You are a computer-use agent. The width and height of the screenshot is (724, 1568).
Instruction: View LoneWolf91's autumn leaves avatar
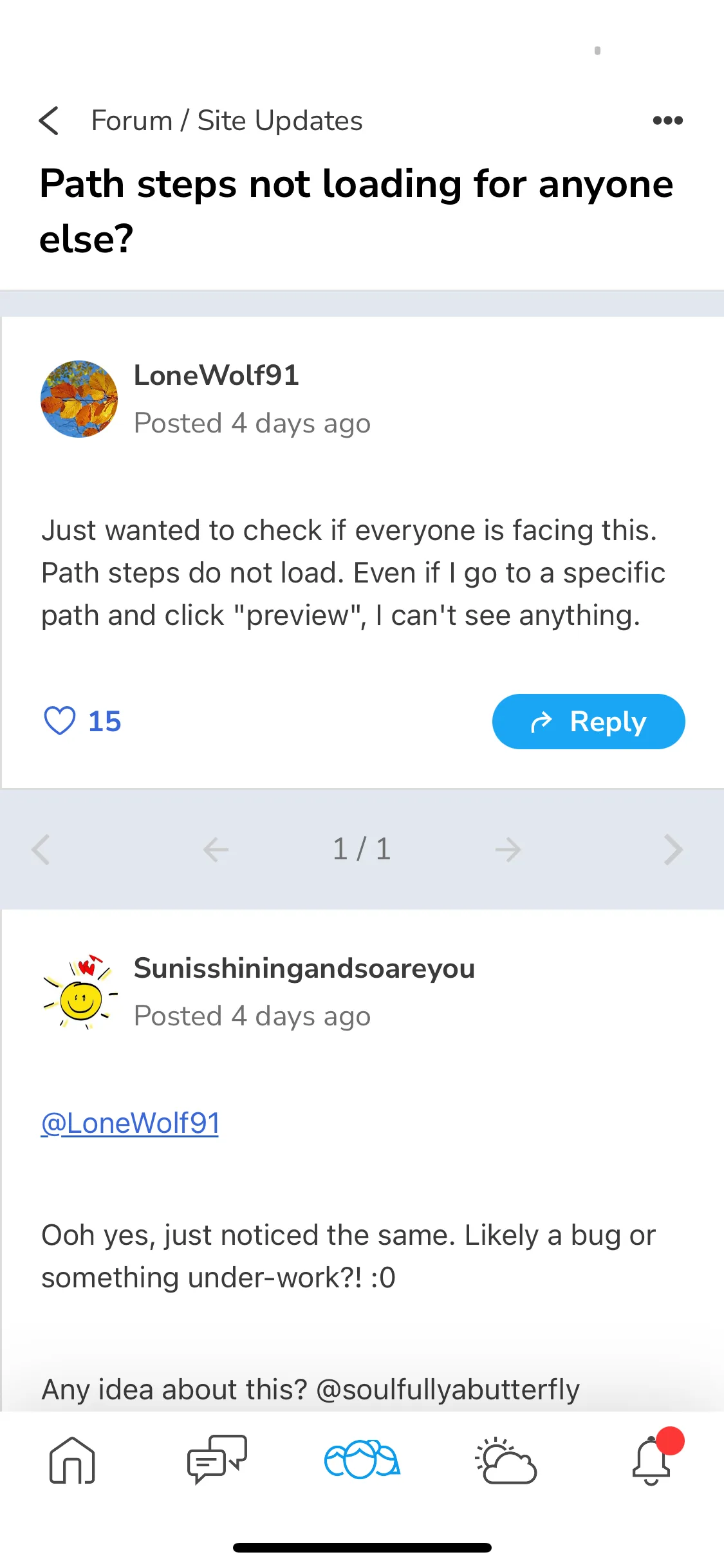[x=79, y=399]
